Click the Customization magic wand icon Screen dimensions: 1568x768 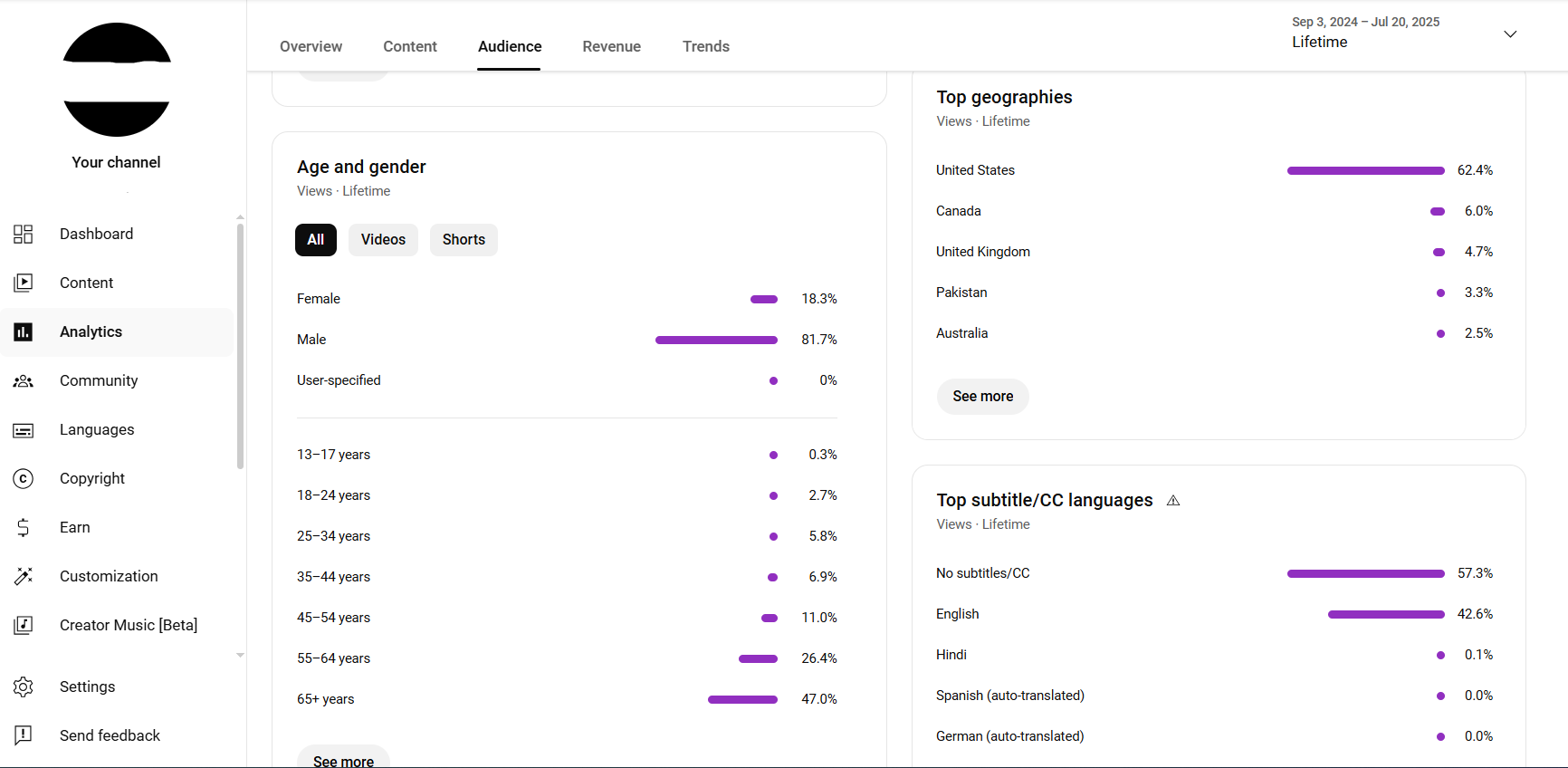[x=24, y=576]
